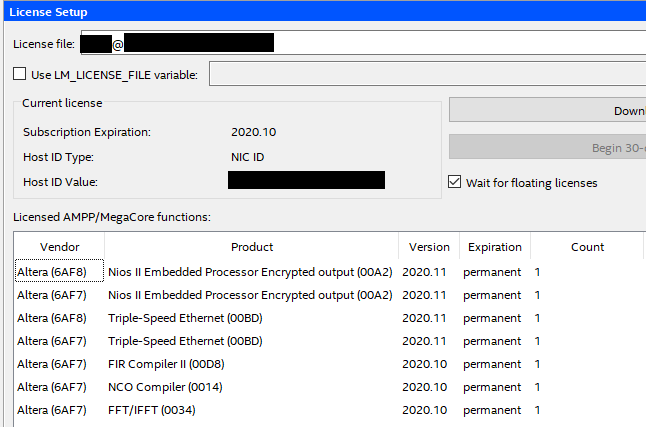Click the LM_LICENSE_FILE variable text box

pyautogui.click(x=427, y=74)
